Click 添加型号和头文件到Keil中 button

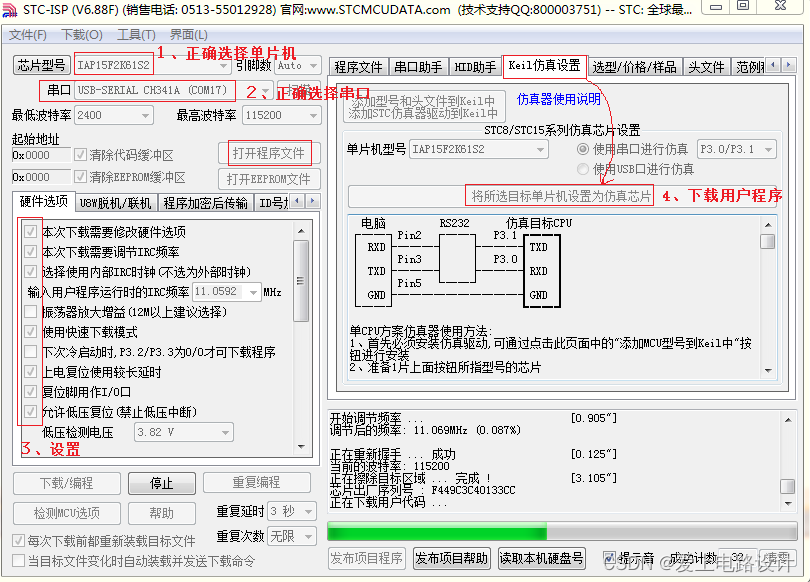(x=423, y=107)
